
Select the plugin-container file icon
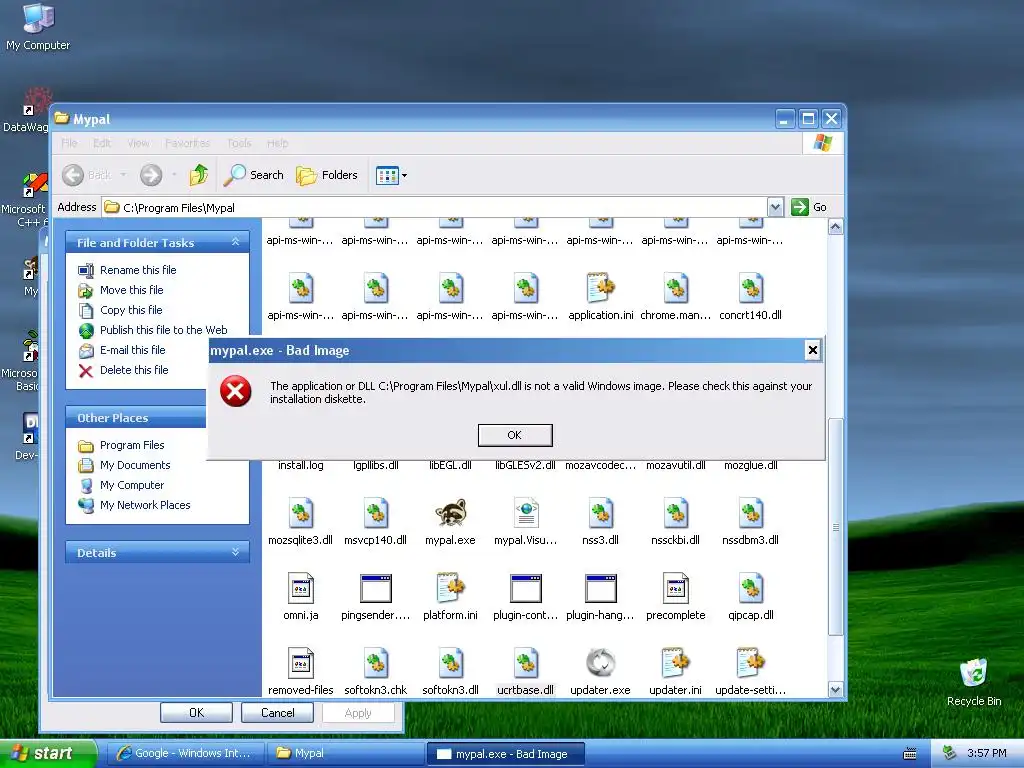526,588
